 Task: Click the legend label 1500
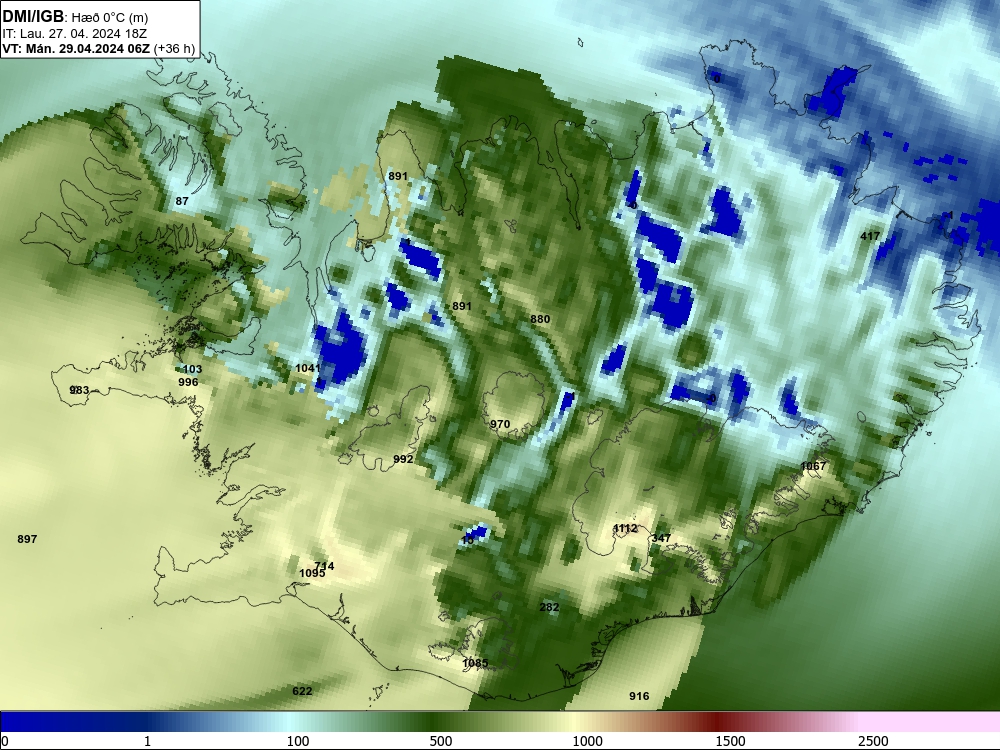730,741
